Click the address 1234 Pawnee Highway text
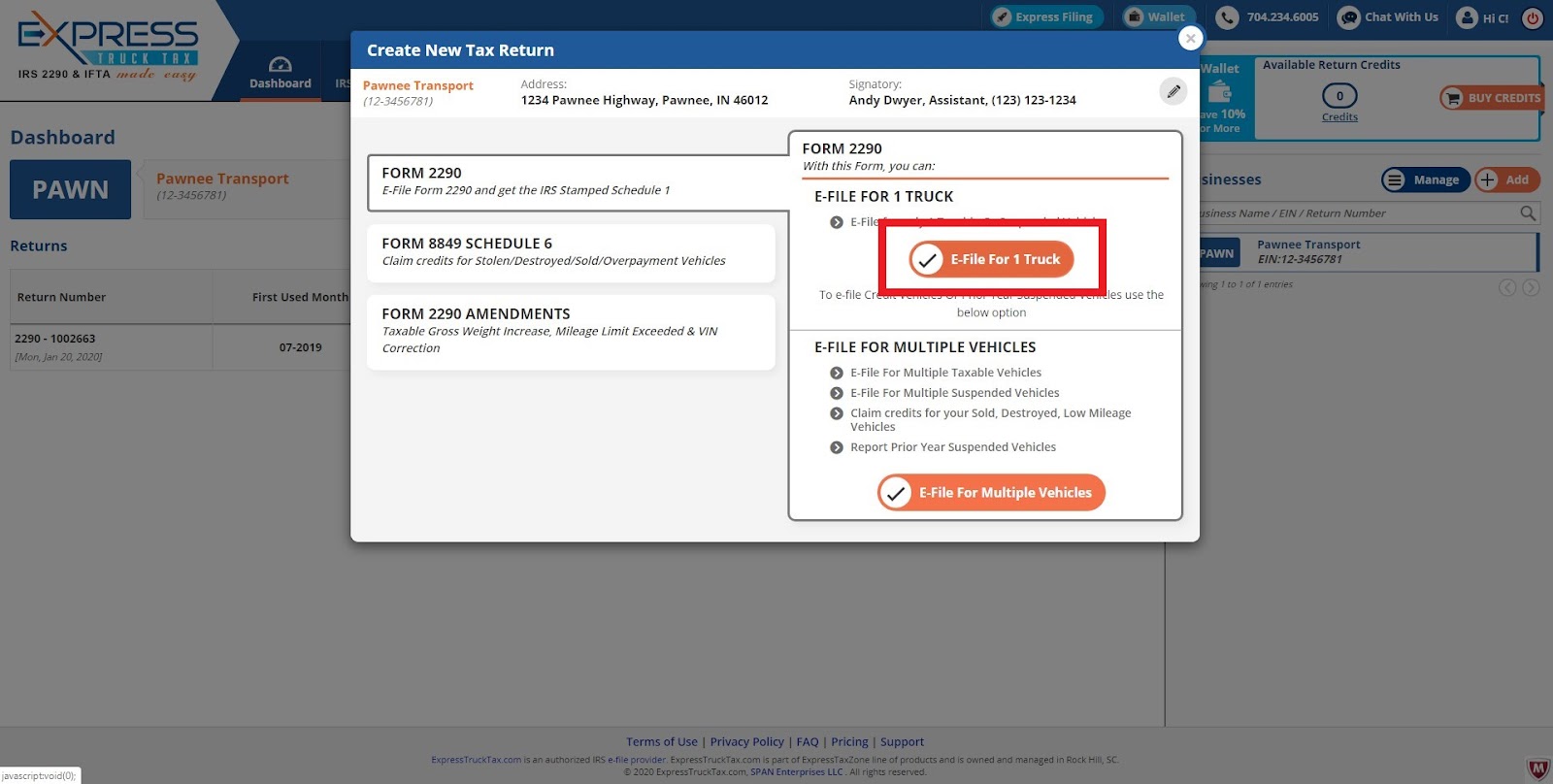The height and width of the screenshot is (784, 1553). [644, 100]
